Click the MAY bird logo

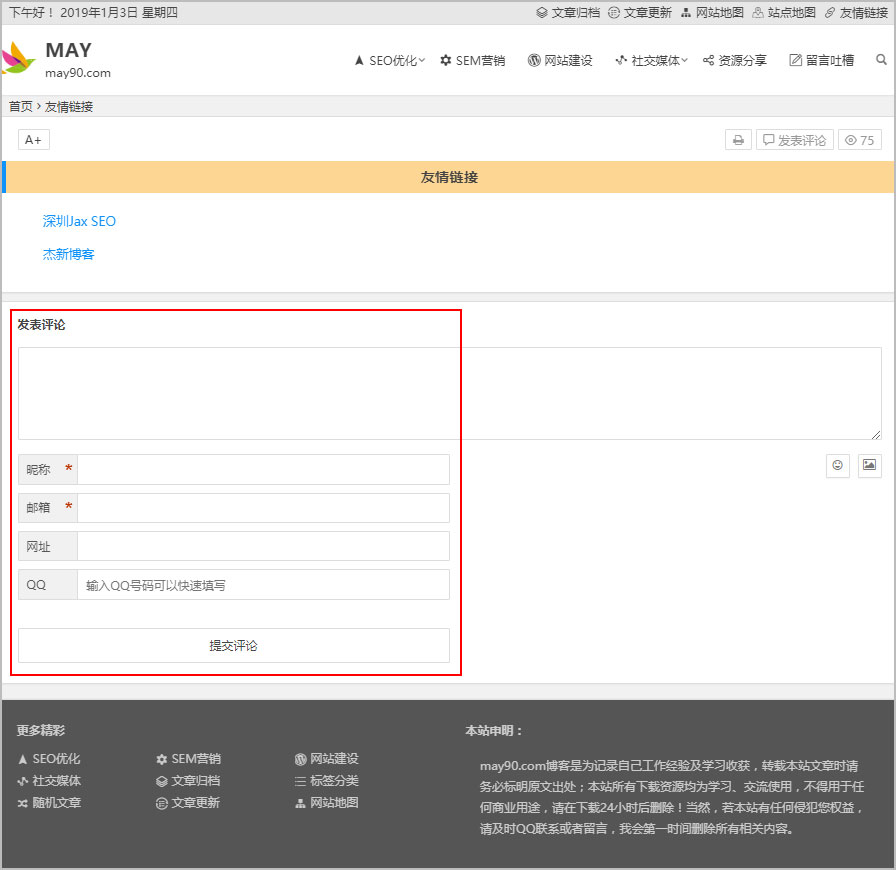point(19,59)
